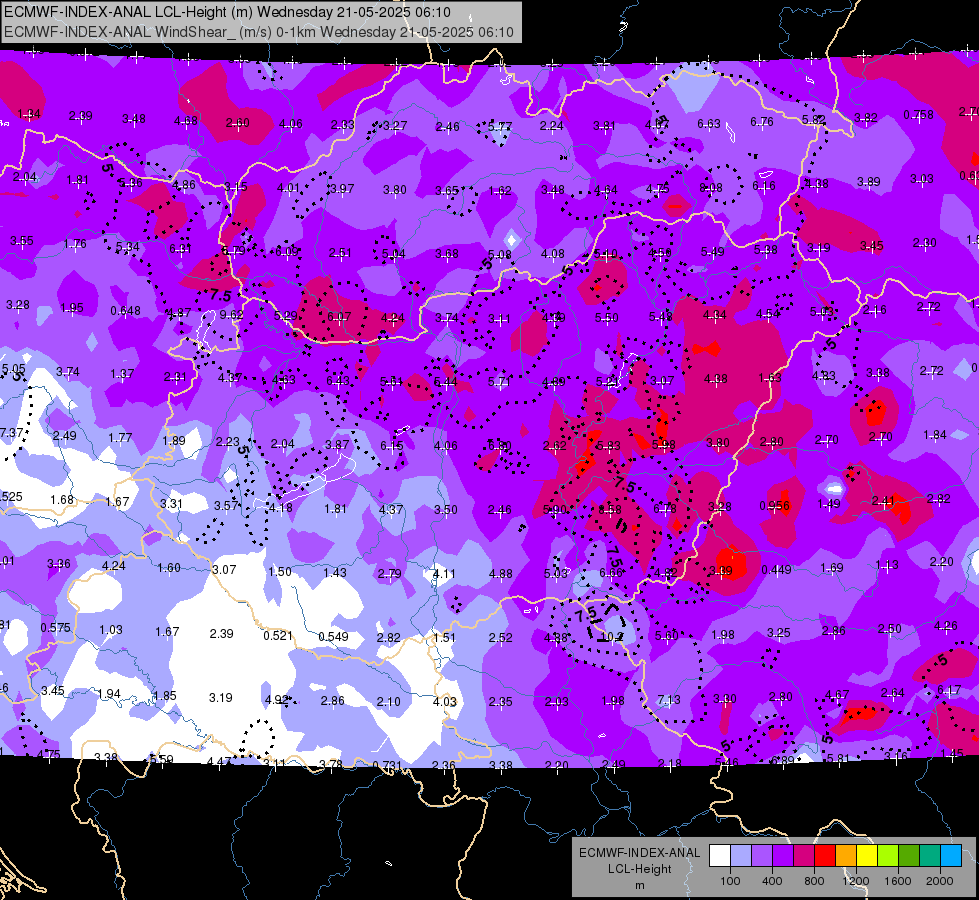Click ECMWF-INDEX-ANAL text in the legend
This screenshot has width=979, height=900.
[x=639, y=853]
